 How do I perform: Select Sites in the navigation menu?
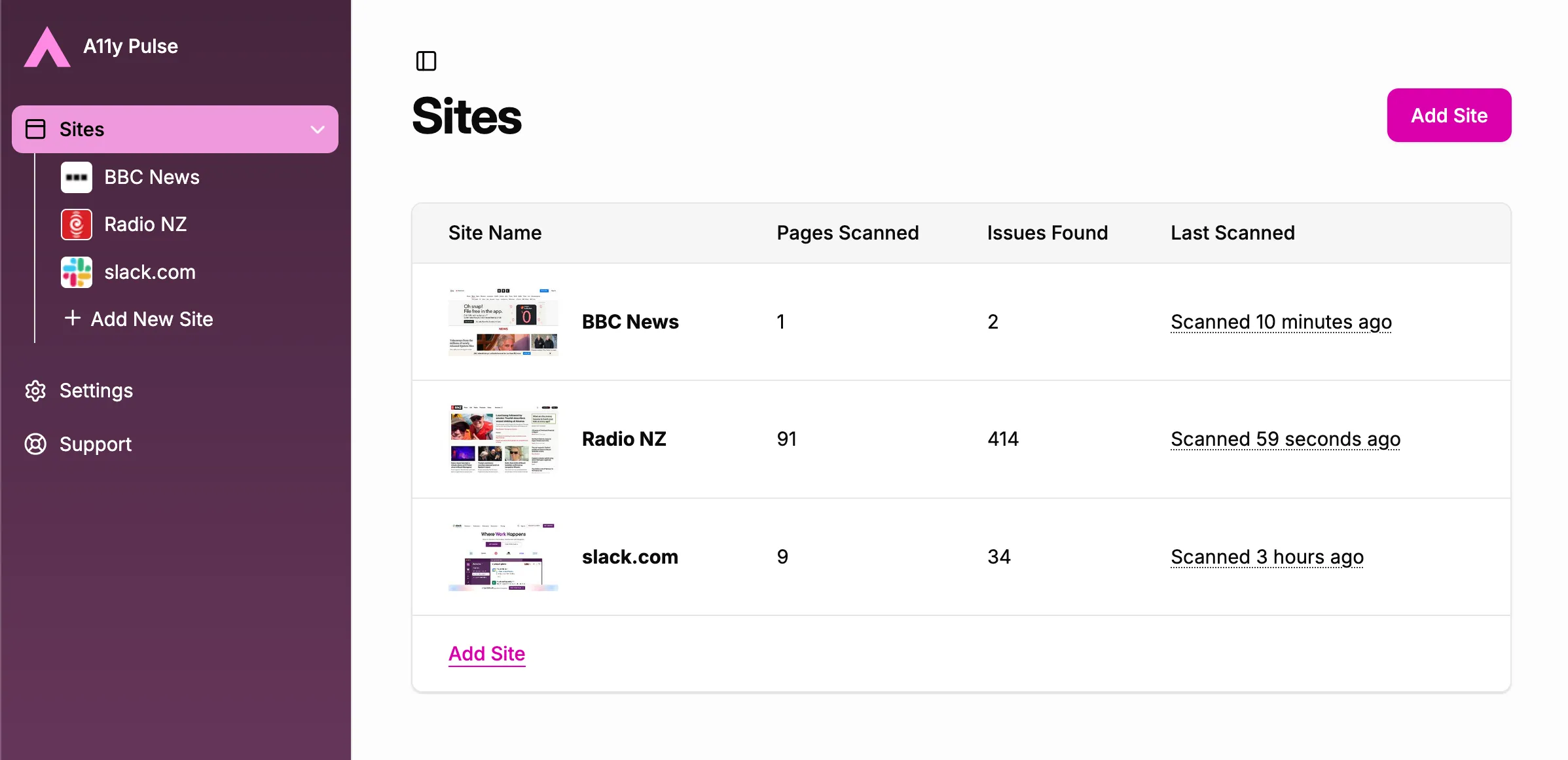pos(81,129)
